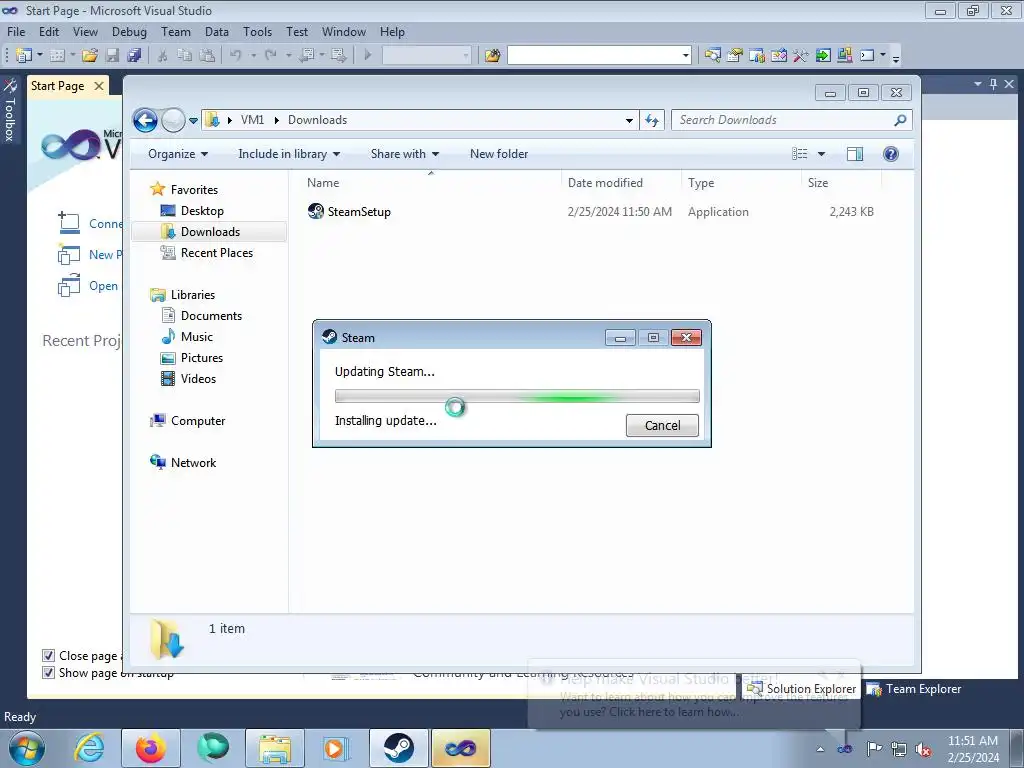Screen dimensions: 1024x768
Task: Toggle the Explorer preview pane icon
Action: [855, 154]
